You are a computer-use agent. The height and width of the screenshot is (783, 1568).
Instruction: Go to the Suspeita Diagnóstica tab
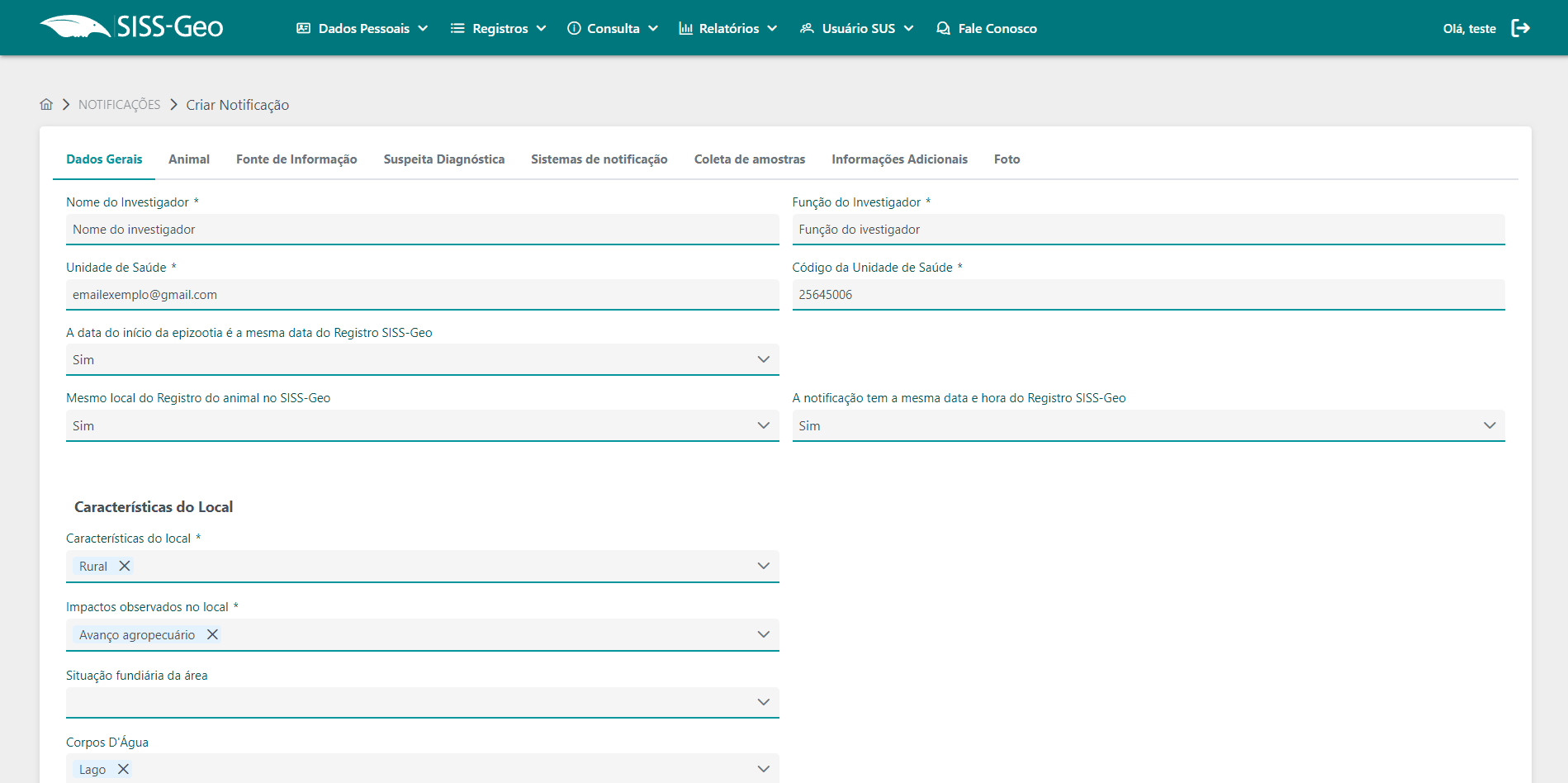point(443,159)
